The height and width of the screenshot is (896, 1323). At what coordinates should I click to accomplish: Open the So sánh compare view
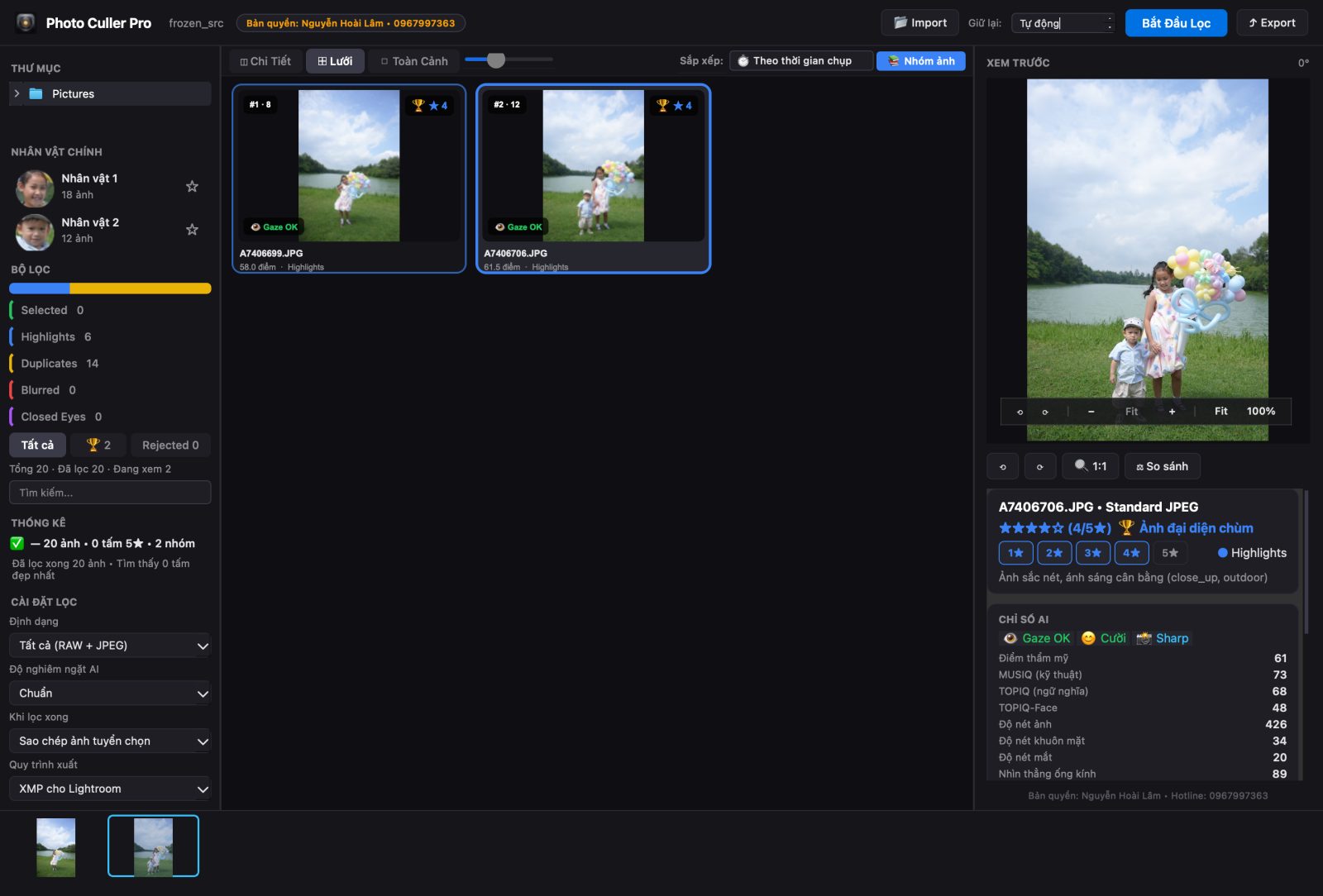1162,466
